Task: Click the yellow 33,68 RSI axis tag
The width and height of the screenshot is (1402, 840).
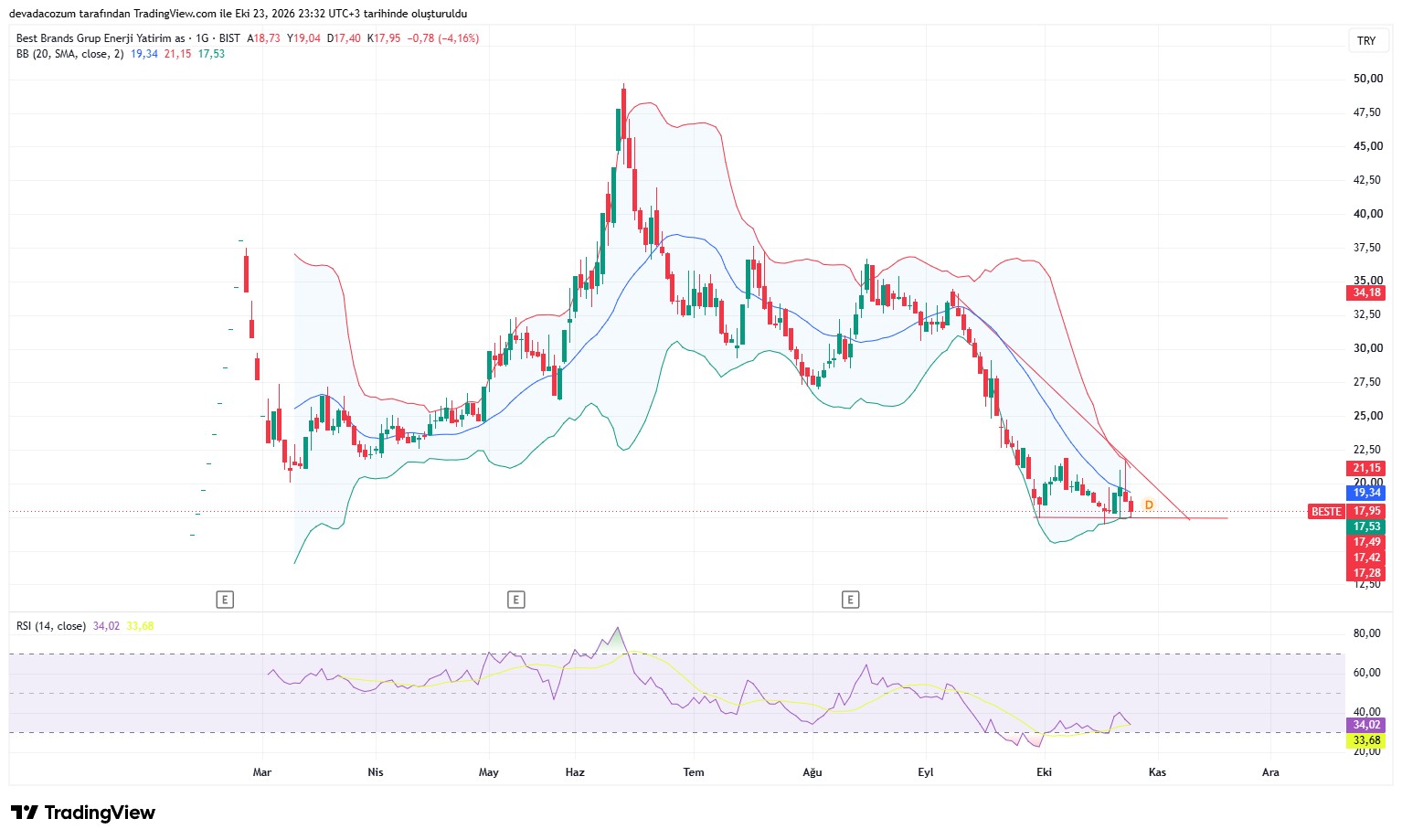Action: click(x=1366, y=740)
